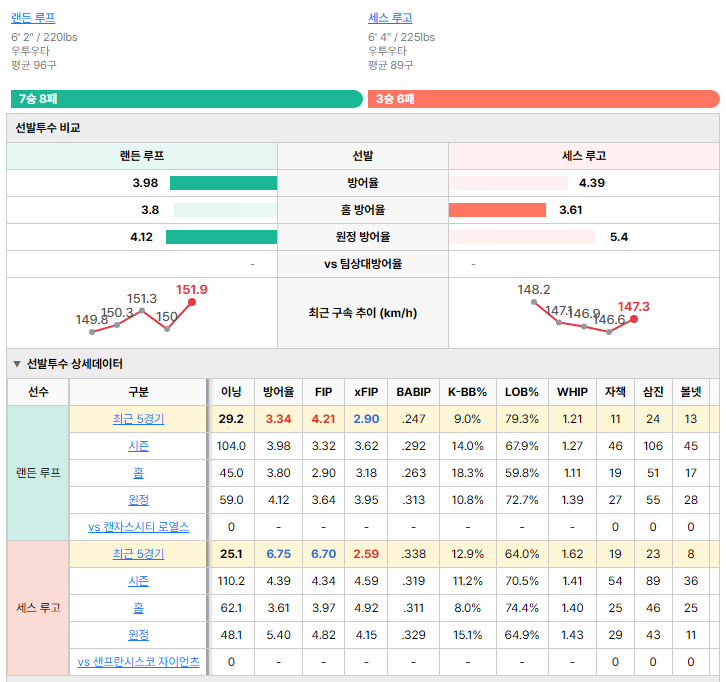The image size is (726, 682).
Task: Click the 랜든 루프 header in comparison table
Action: pos(142,156)
